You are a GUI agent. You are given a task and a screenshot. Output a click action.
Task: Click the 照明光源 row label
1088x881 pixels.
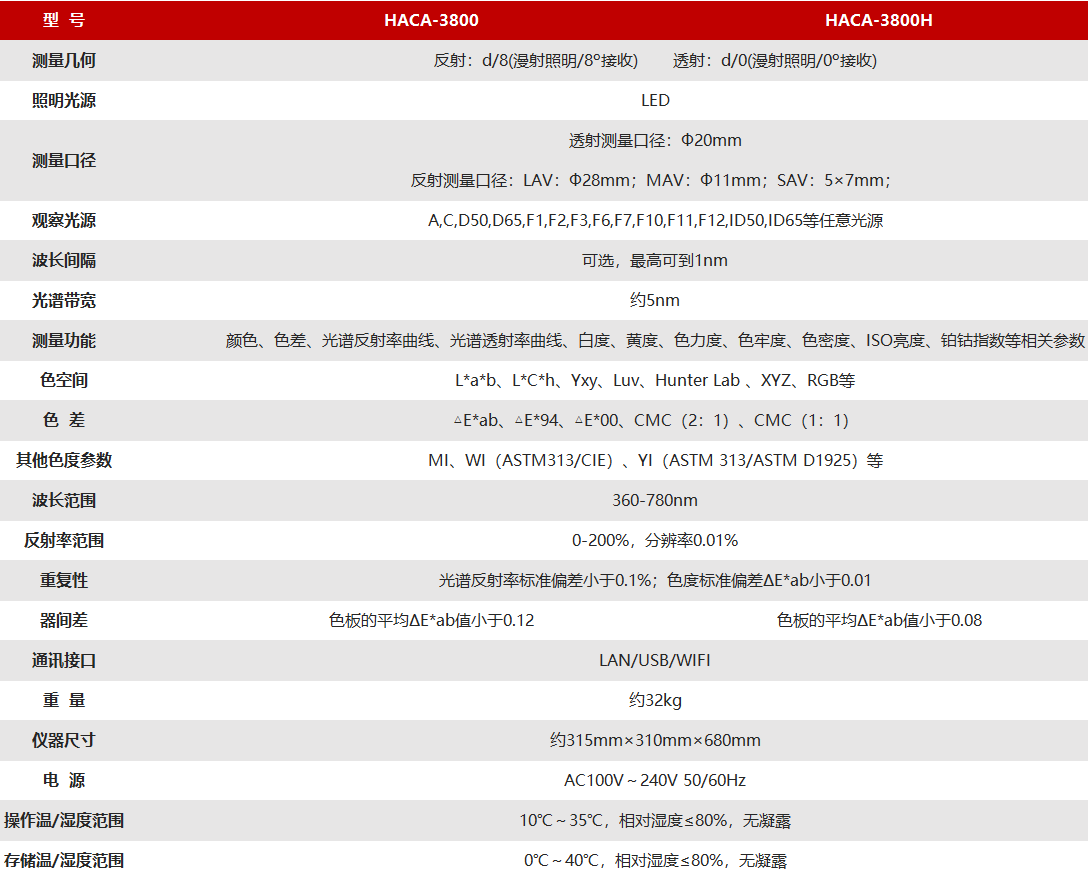tap(64, 101)
